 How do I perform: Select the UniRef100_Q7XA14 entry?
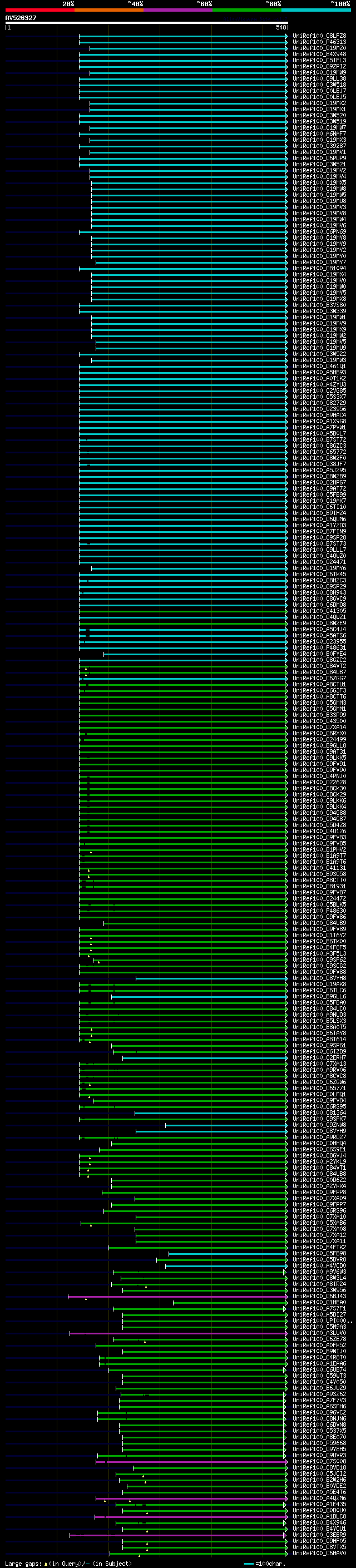coord(319,728)
